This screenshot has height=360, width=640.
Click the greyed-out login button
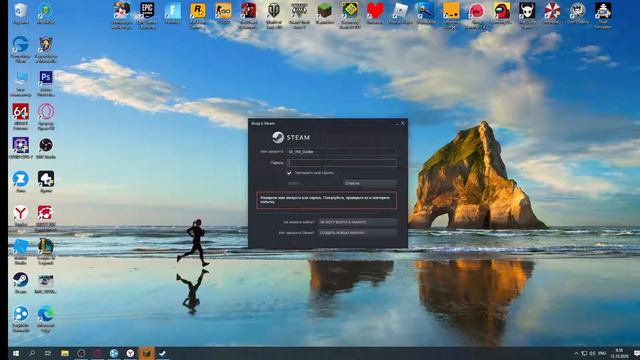313,183
